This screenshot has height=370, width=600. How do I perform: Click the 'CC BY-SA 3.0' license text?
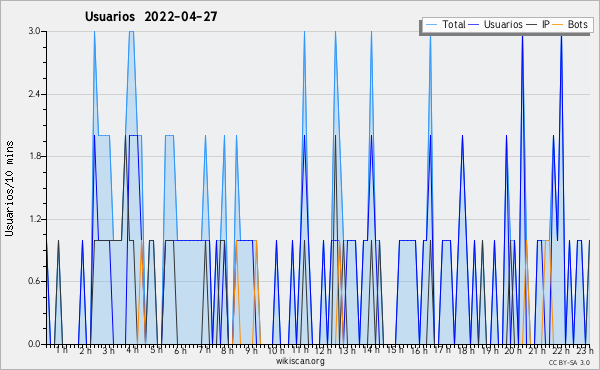[569, 363]
